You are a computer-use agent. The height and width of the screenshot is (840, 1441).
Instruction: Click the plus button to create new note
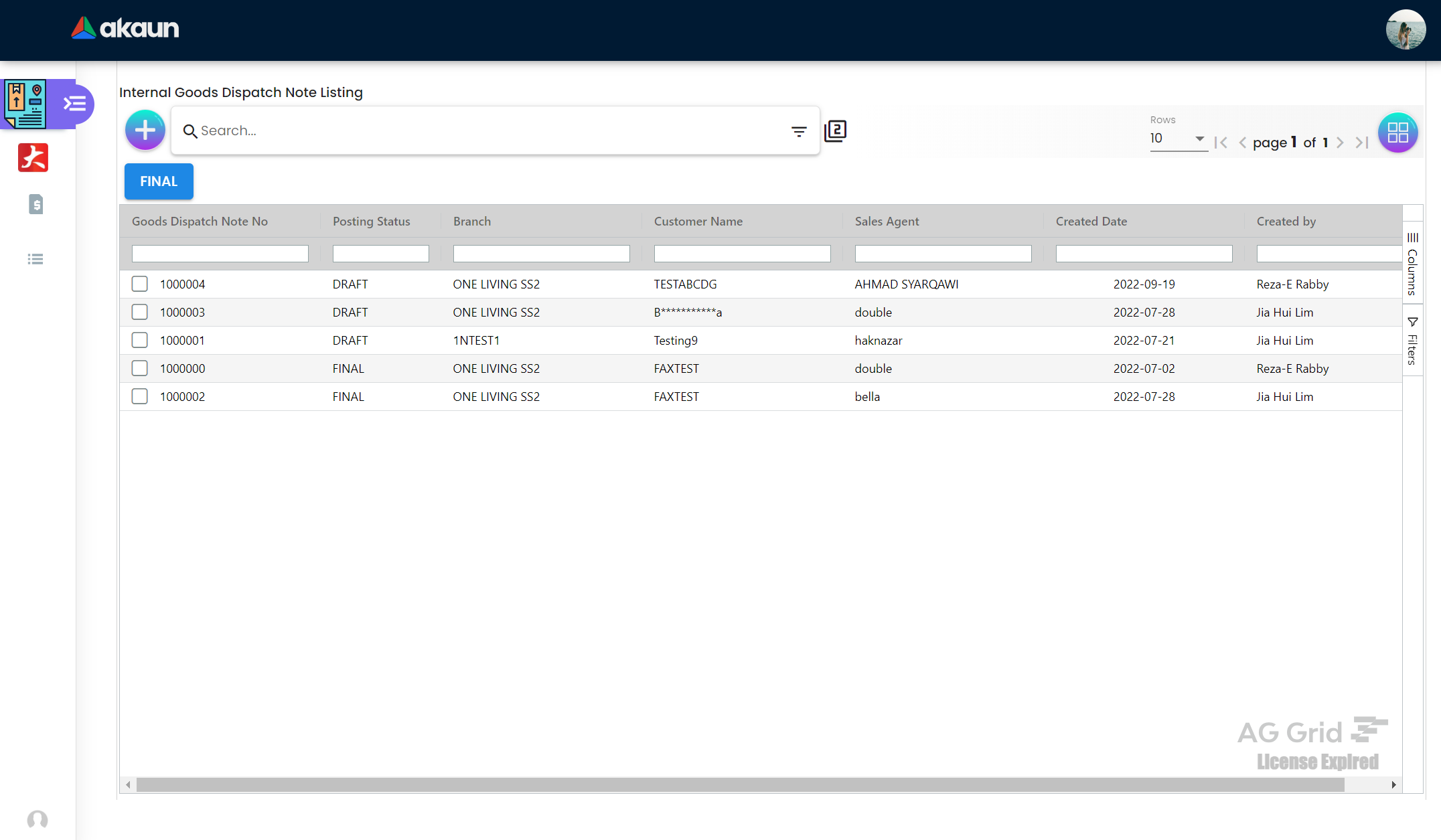(145, 131)
